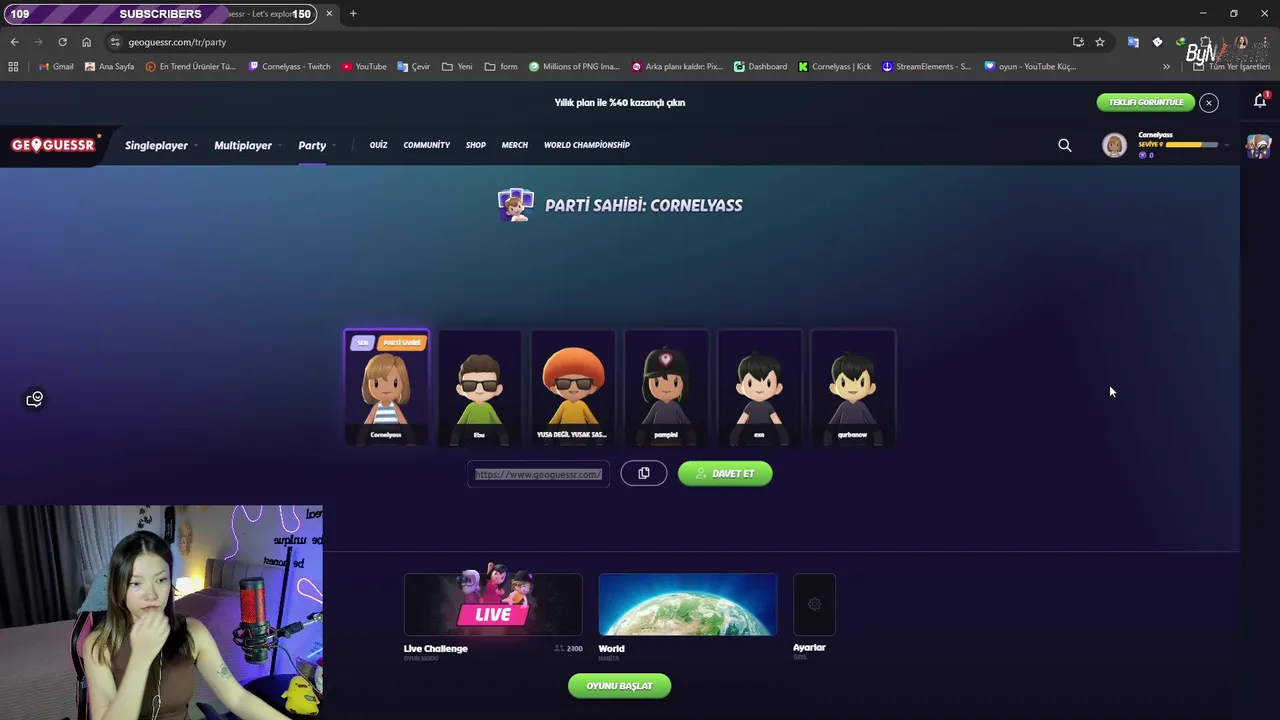1280x720 pixels.
Task: Open World Championship page
Action: [587, 145]
